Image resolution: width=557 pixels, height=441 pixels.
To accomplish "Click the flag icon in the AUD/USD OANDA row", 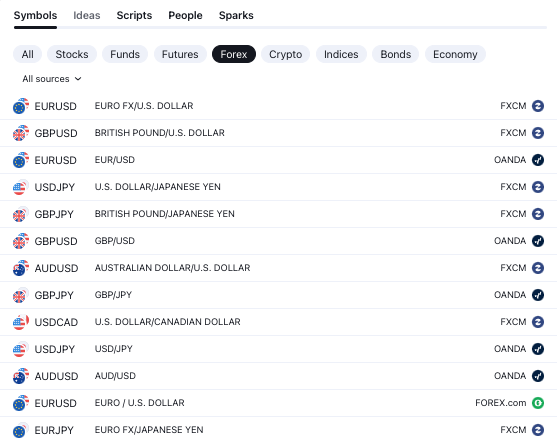I will [x=21, y=376].
